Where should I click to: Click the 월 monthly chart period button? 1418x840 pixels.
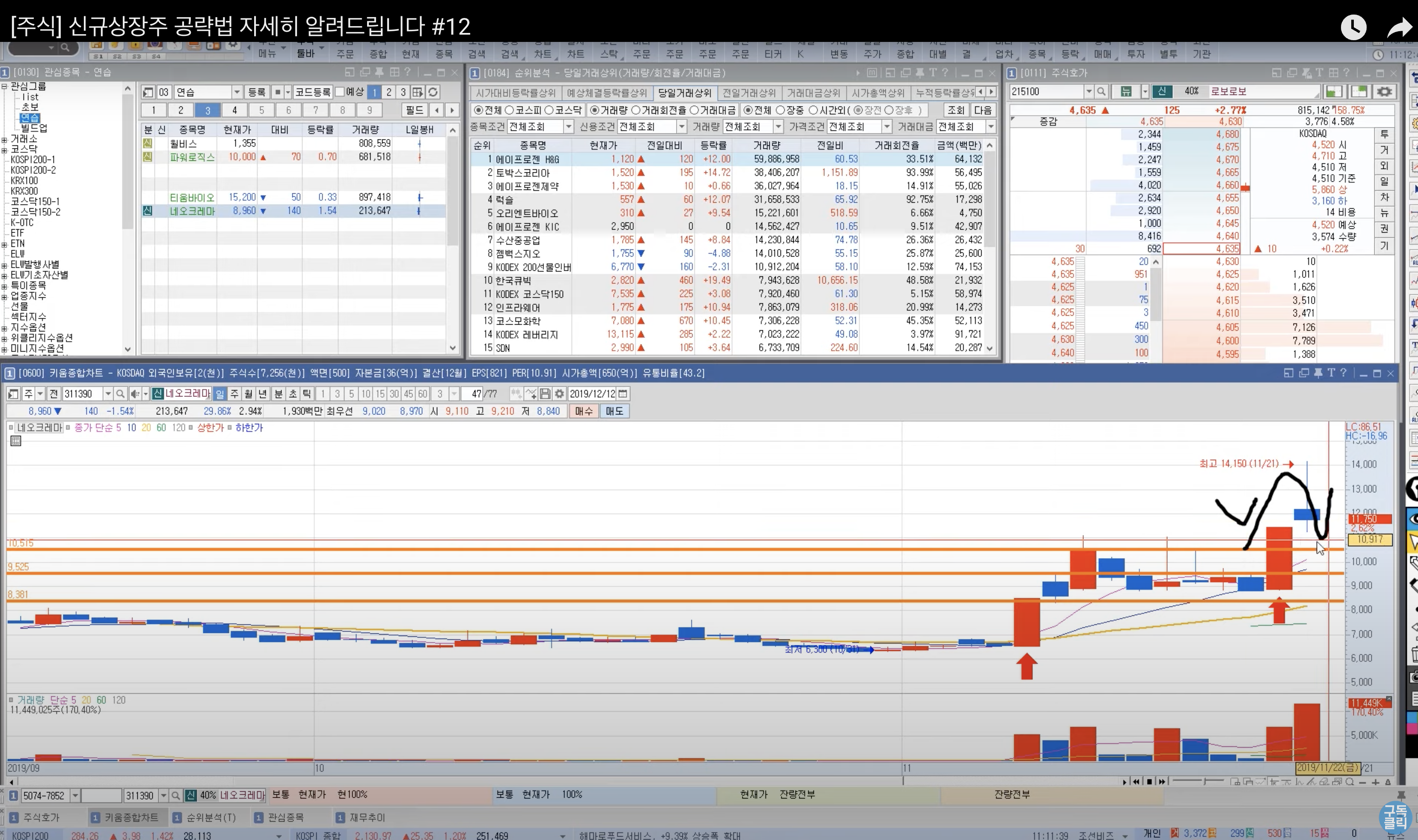pos(248,394)
